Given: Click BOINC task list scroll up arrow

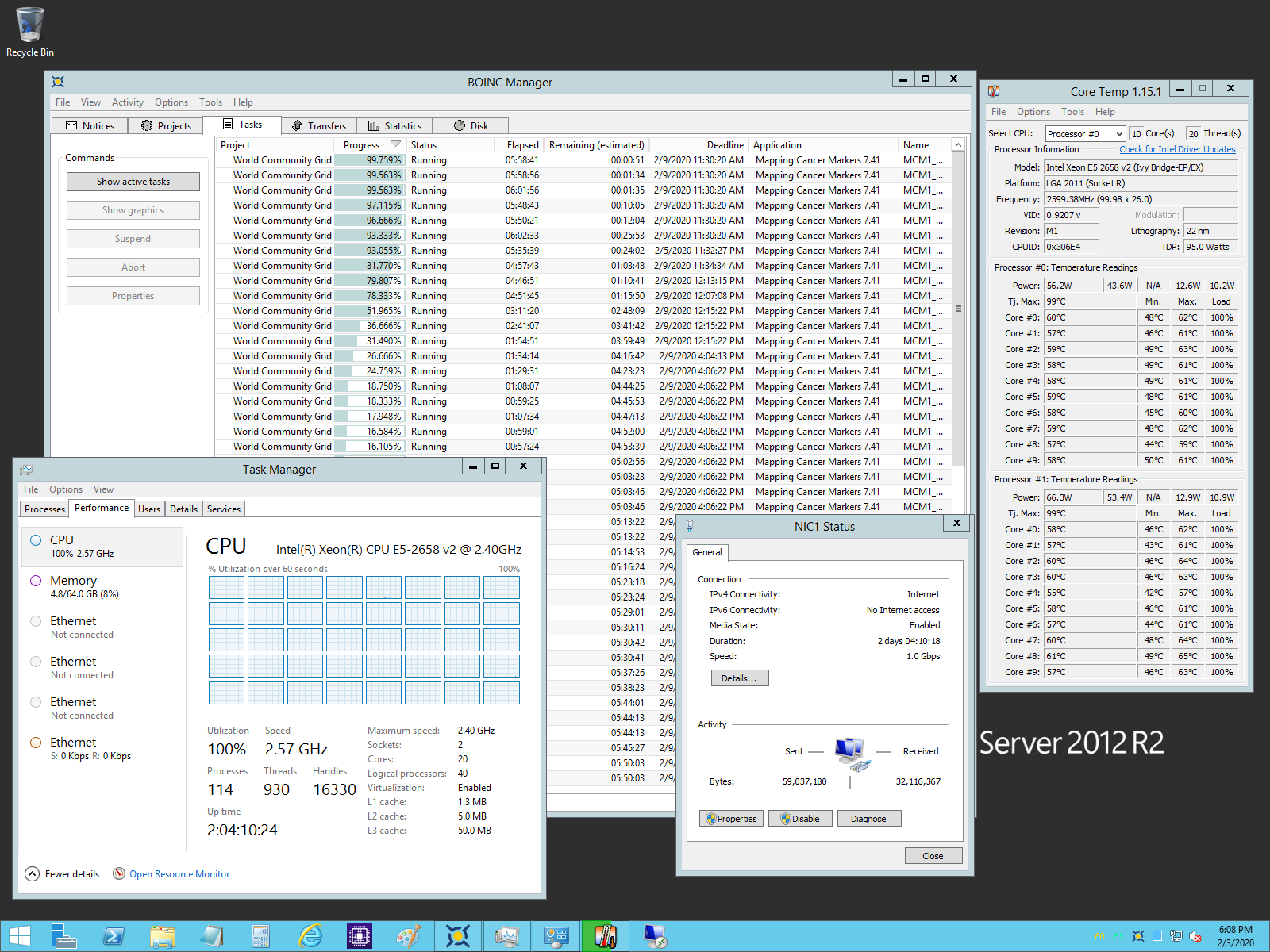Looking at the screenshot, I should click(x=958, y=144).
